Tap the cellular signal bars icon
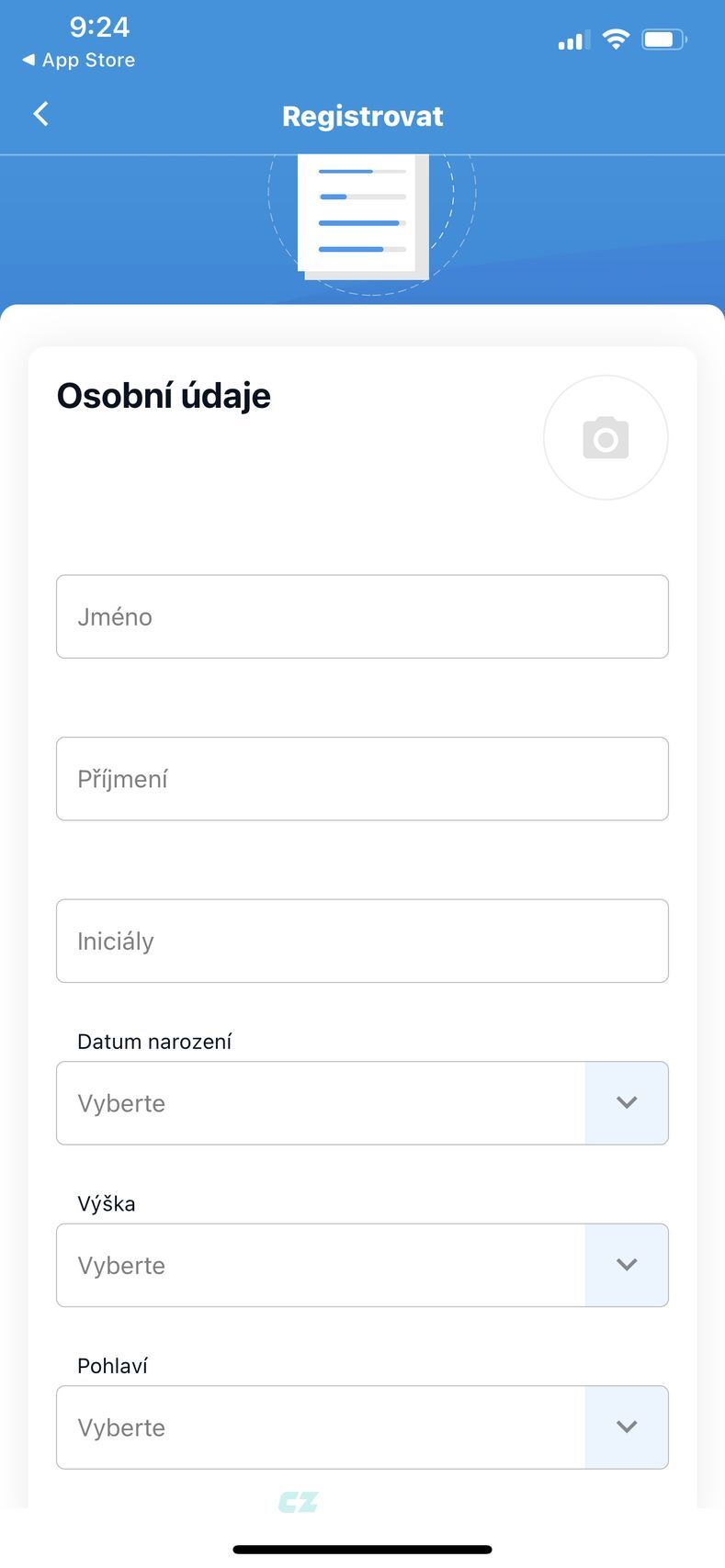Viewport: 725px width, 1568px height. pyautogui.click(x=573, y=40)
